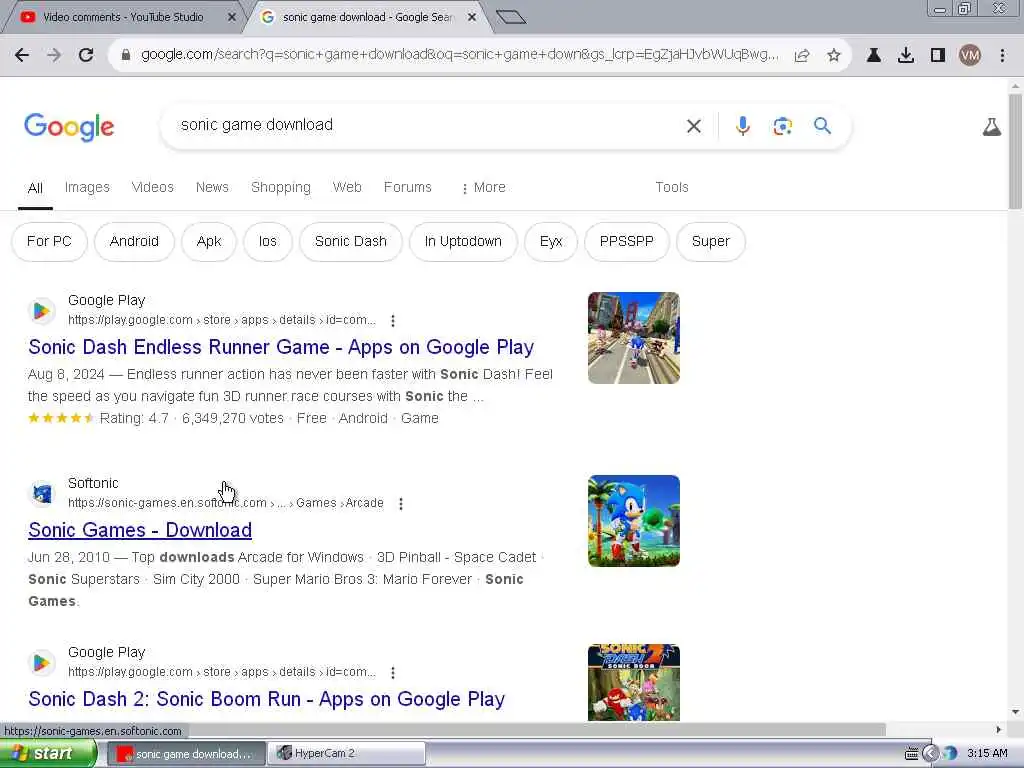1024x768 pixels.
Task: Click the Softonic Sonic thumbnail image
Action: click(633, 520)
